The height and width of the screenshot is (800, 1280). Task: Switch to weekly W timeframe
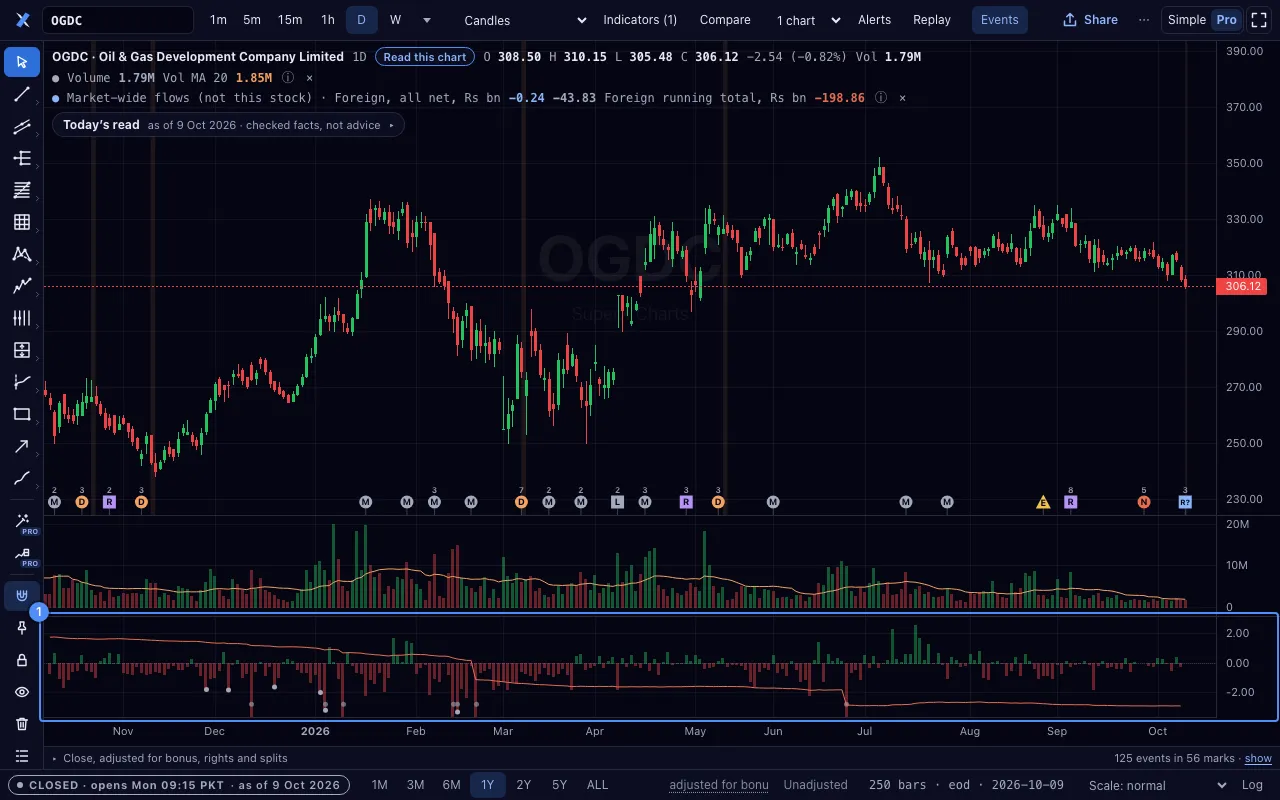point(395,20)
